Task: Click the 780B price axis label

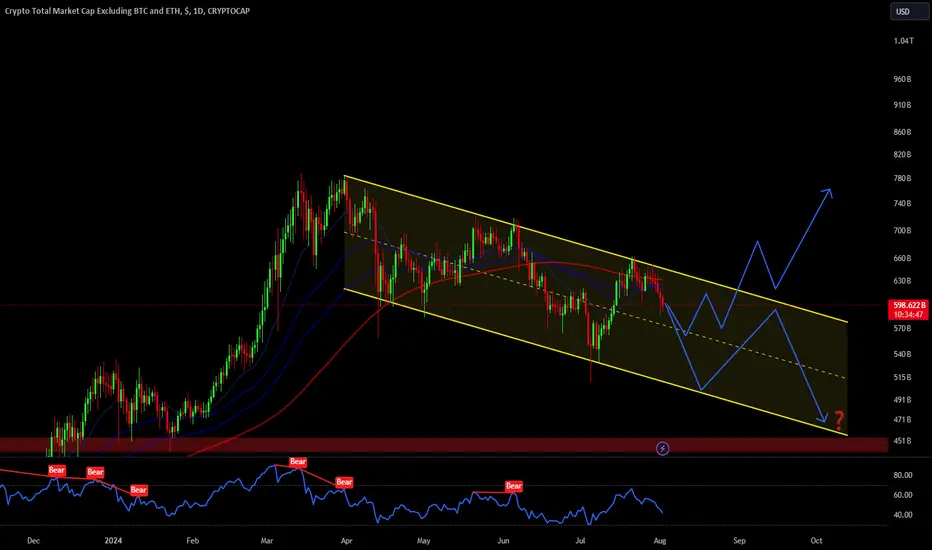Action: click(x=902, y=178)
